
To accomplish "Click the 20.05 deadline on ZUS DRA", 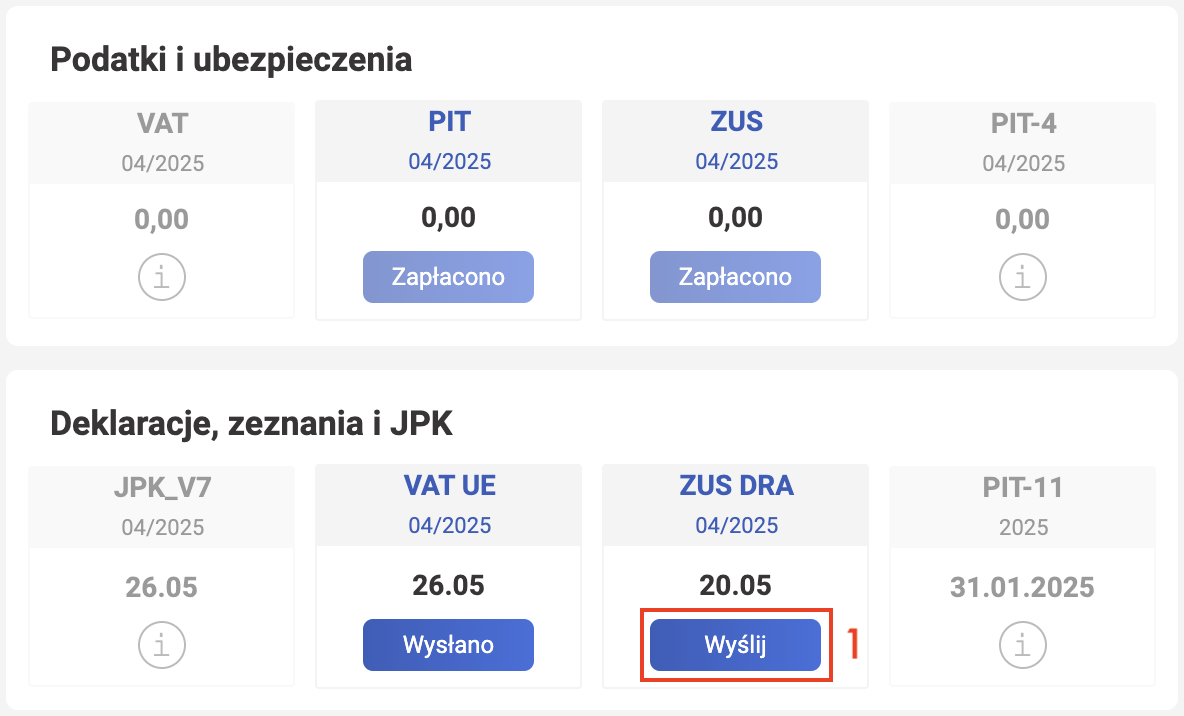I will tap(735, 585).
